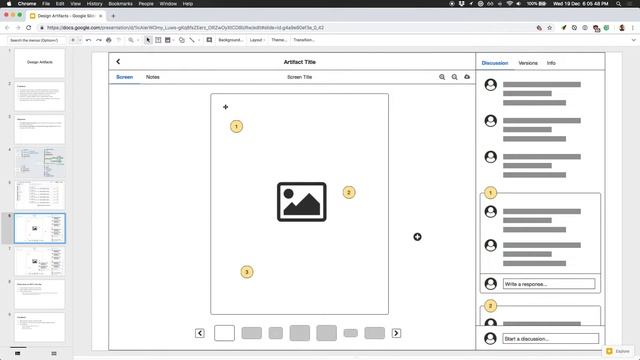Open the Bookmarks menu
This screenshot has height=360, width=640.
point(120,4)
